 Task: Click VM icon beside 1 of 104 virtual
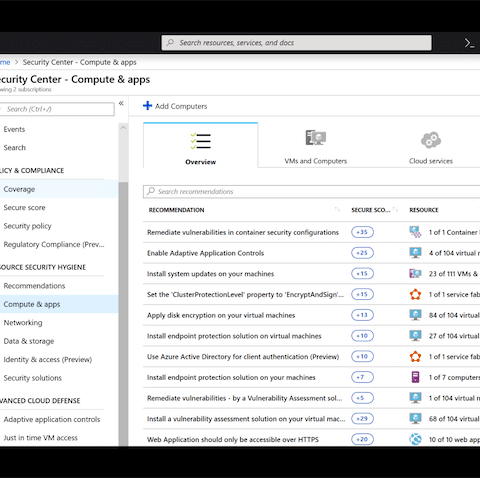tap(415, 398)
